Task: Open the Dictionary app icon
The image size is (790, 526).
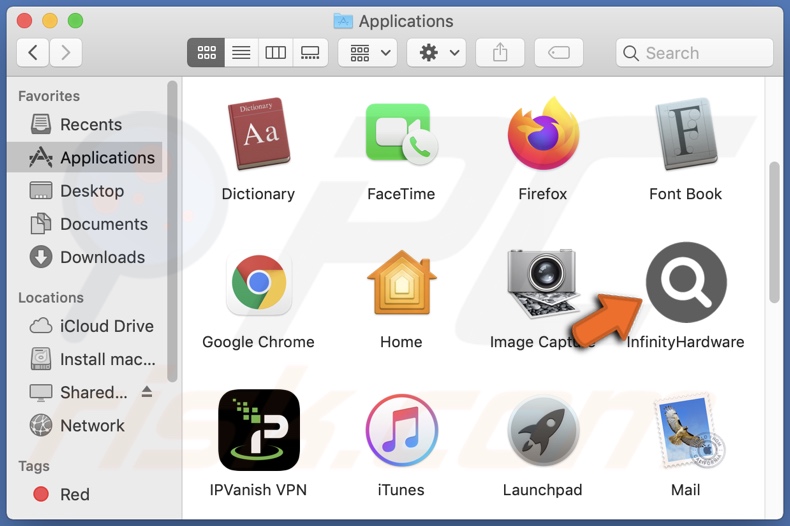Action: click(x=258, y=134)
